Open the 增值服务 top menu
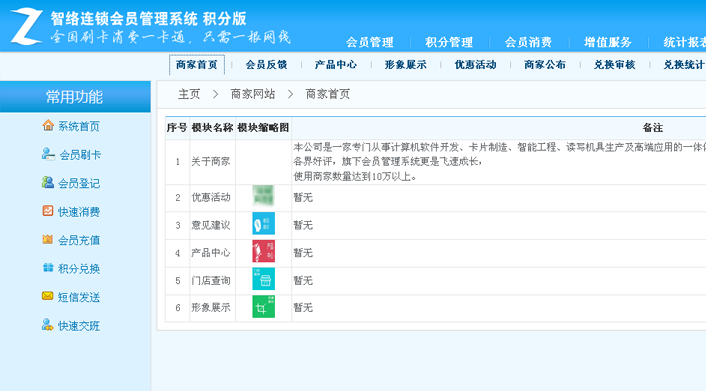Image resolution: width=706 pixels, height=391 pixels. [x=608, y=42]
